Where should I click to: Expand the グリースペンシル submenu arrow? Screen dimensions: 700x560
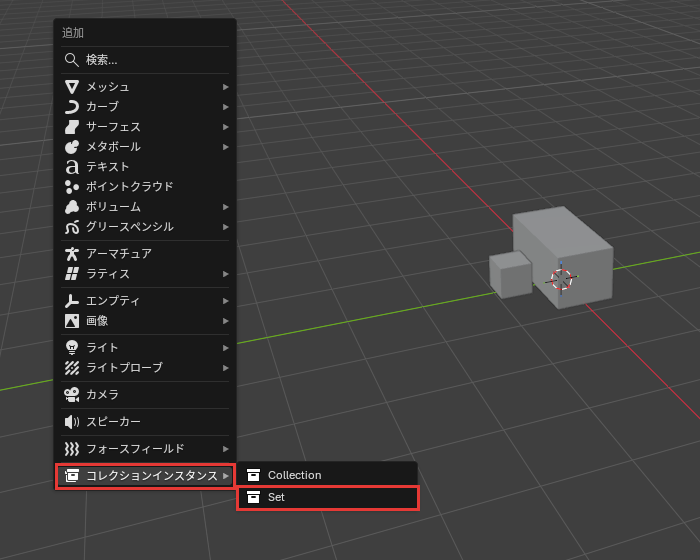[225, 227]
